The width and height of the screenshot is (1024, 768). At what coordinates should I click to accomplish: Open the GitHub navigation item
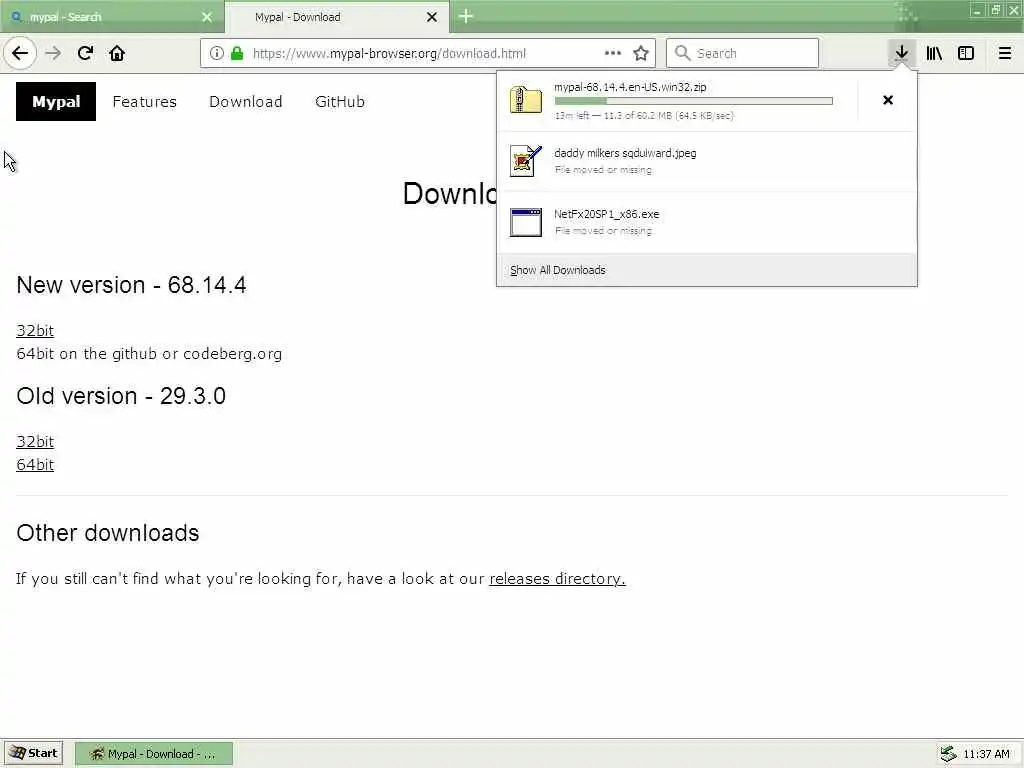point(340,102)
